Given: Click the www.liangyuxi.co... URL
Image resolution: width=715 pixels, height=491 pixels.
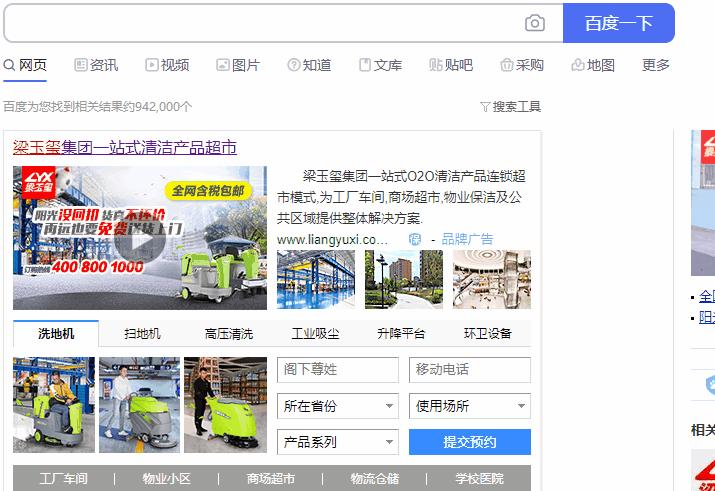Looking at the screenshot, I should coord(332,239).
